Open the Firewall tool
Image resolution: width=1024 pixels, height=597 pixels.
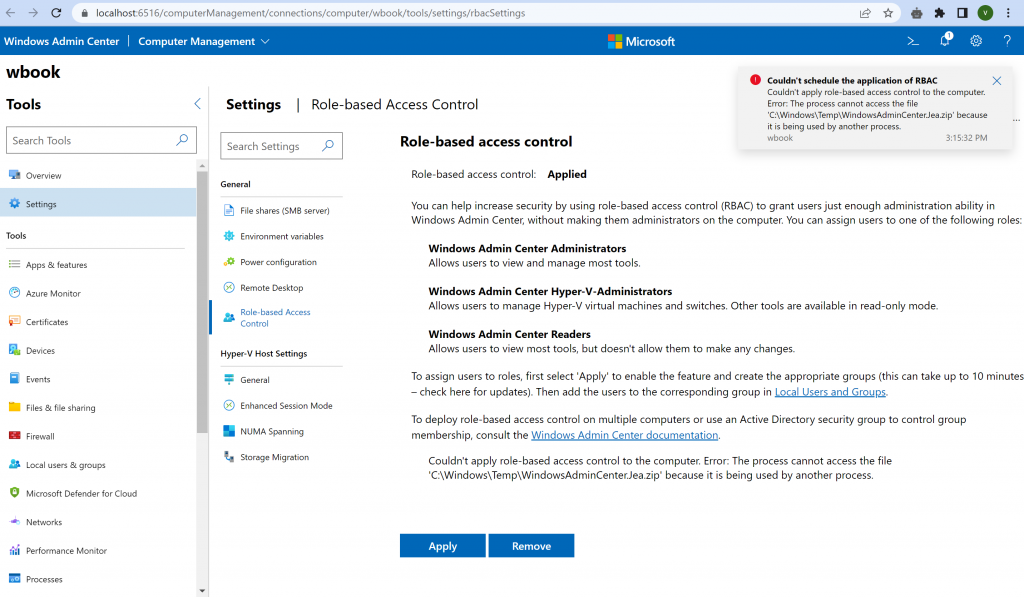[x=98, y=436]
